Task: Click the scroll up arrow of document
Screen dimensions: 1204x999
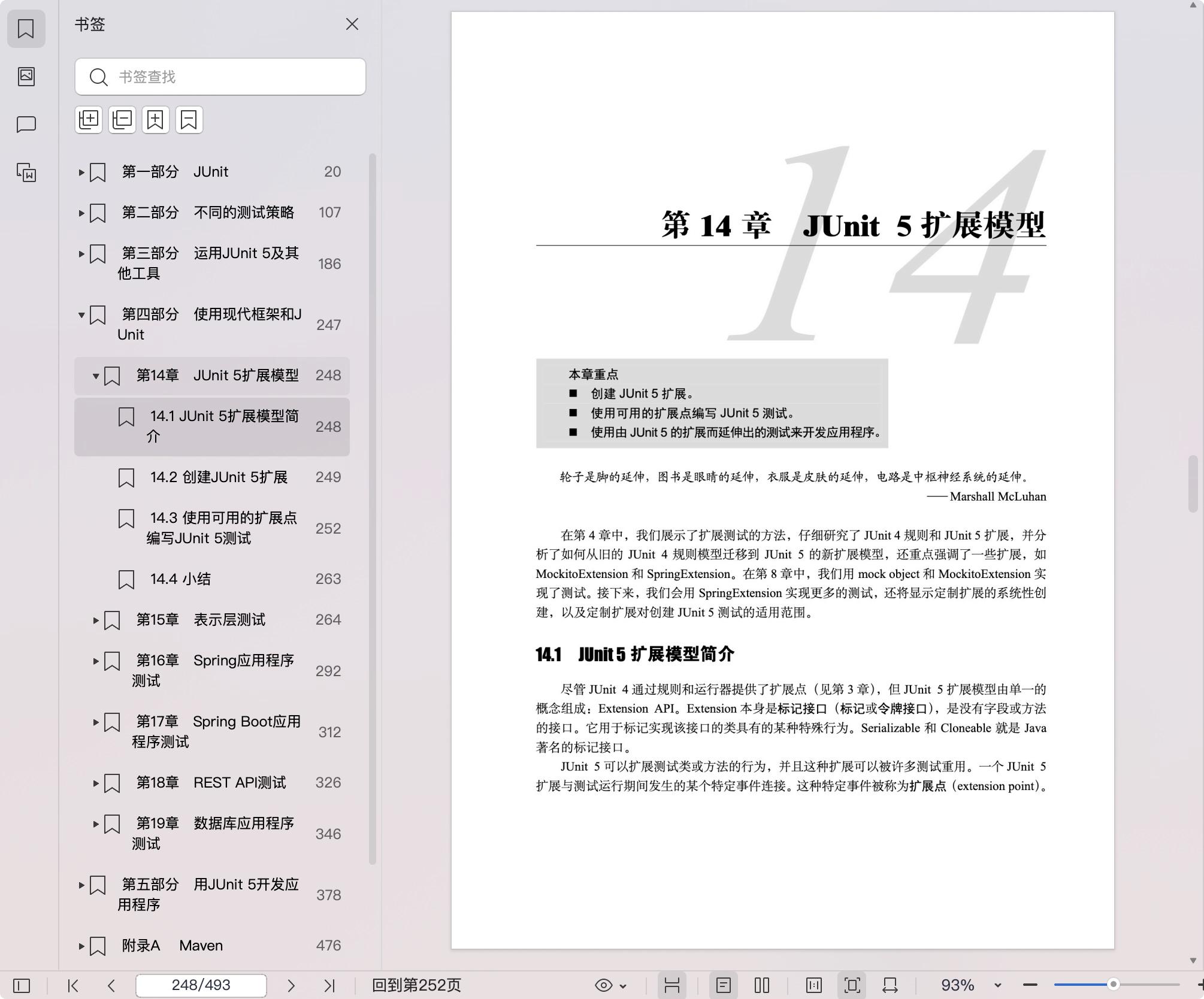Action: click(1193, 5)
